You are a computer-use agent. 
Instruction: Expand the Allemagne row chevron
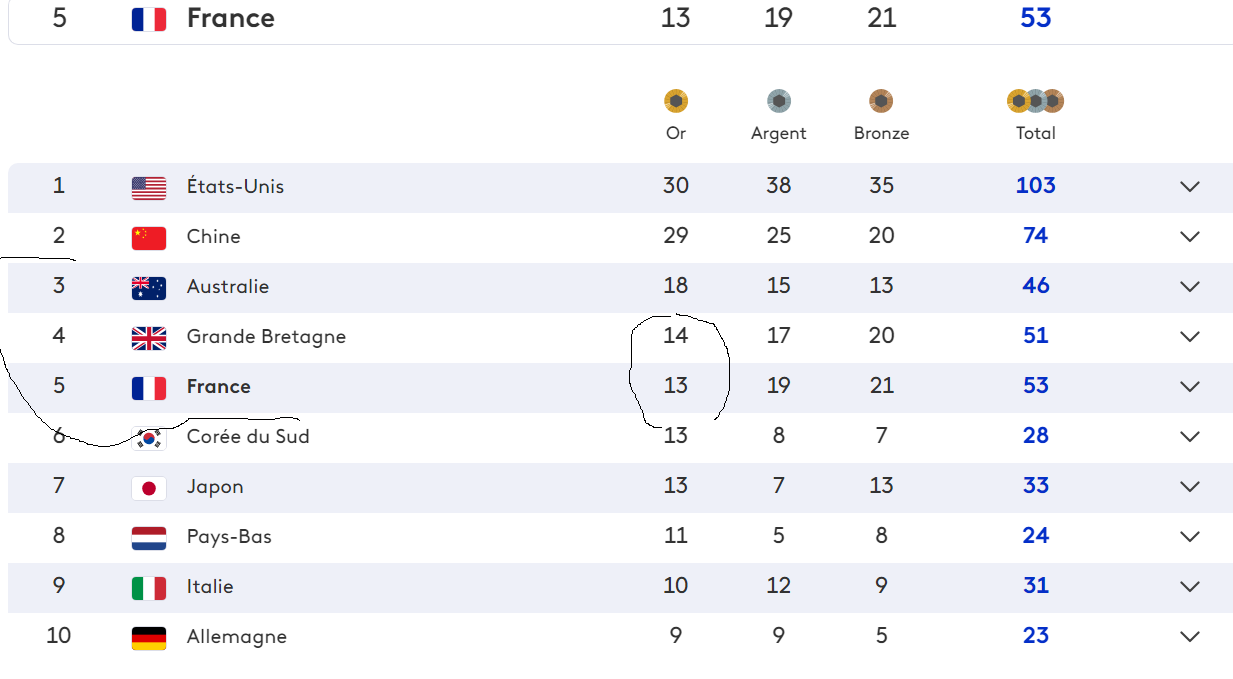[x=1189, y=636]
